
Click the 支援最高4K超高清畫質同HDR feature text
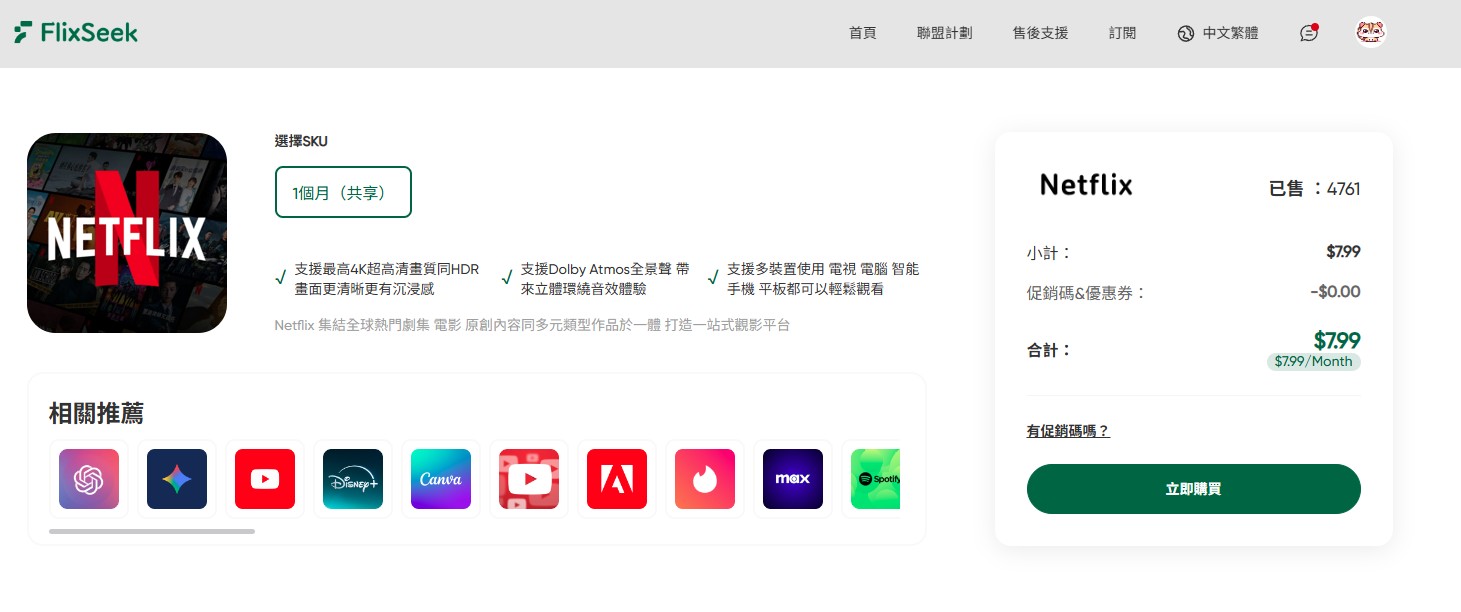coord(387,279)
